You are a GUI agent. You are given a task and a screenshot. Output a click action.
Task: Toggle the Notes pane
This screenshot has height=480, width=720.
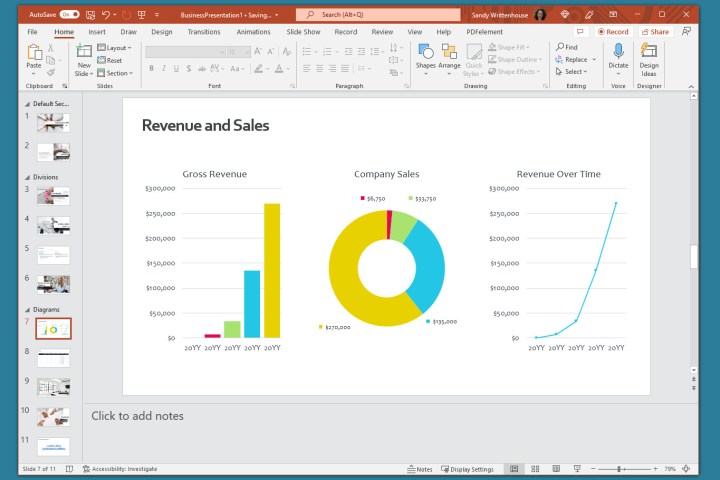point(420,468)
